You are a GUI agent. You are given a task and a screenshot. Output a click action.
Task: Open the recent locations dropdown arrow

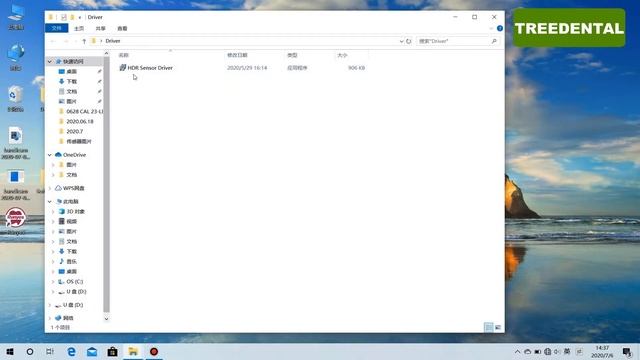click(75, 41)
